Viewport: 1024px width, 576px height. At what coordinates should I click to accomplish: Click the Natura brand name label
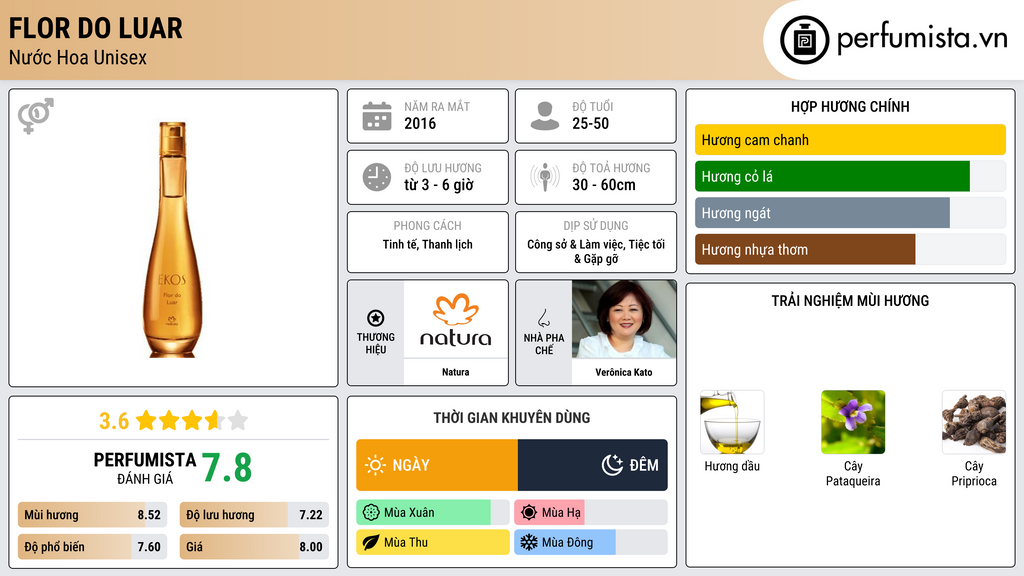coord(456,372)
